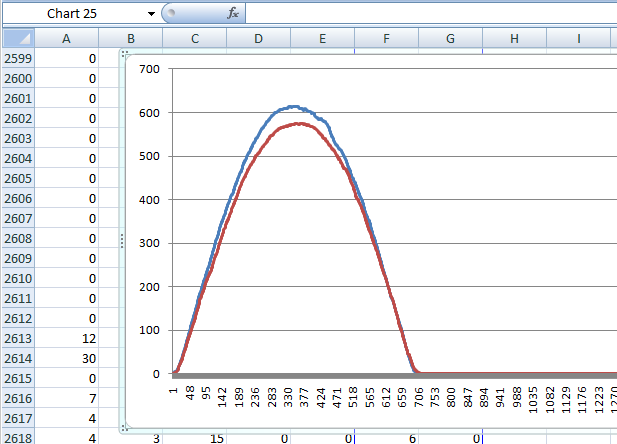
Task: Click the chart's bottom-left corner handle
Action: pyautogui.click(x=125, y=429)
